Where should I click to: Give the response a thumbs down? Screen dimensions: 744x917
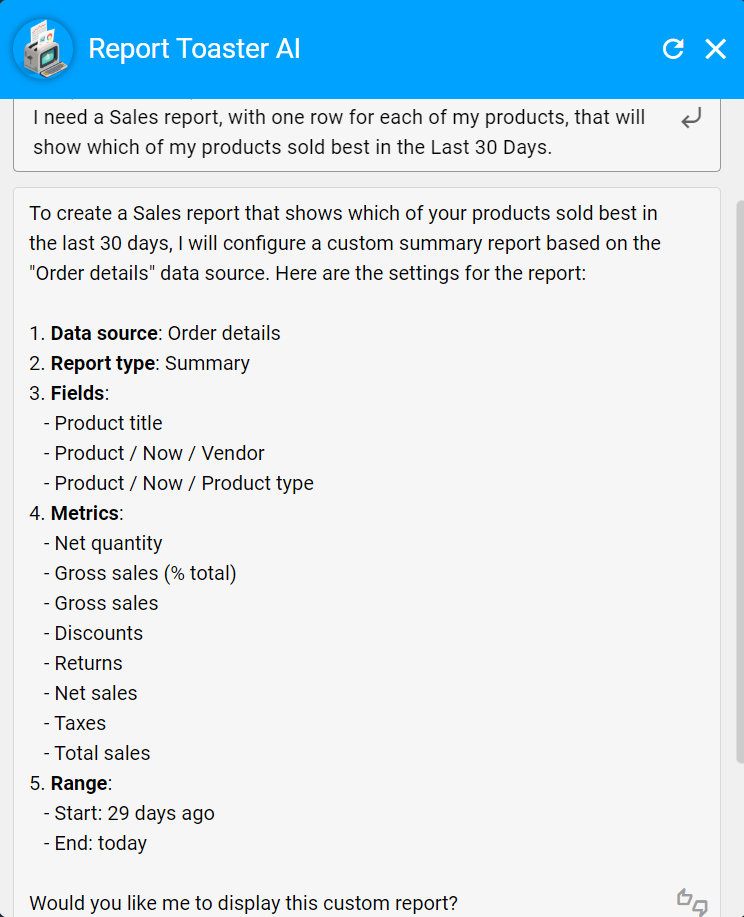700,907
